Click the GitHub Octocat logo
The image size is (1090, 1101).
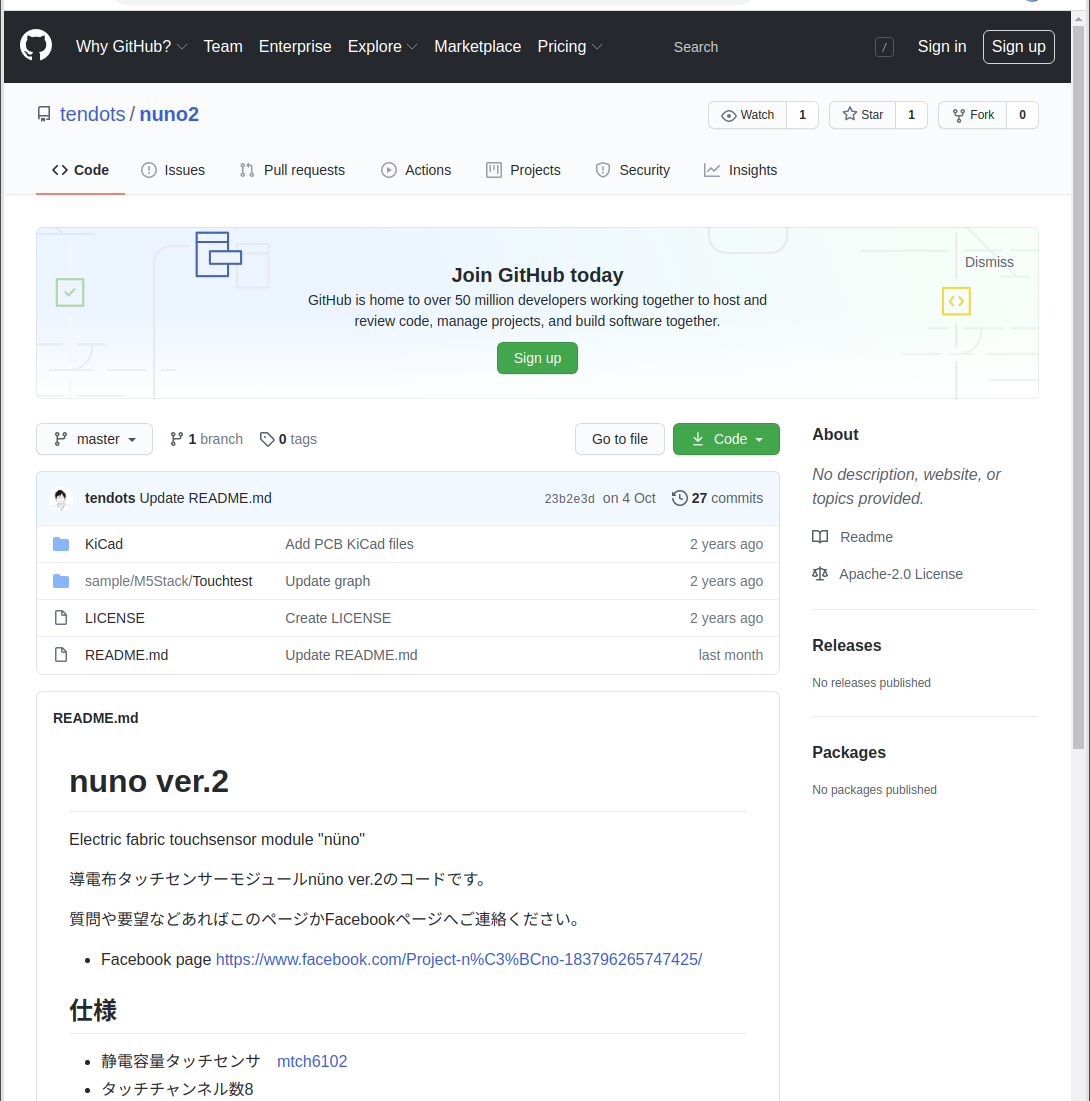[x=36, y=46]
